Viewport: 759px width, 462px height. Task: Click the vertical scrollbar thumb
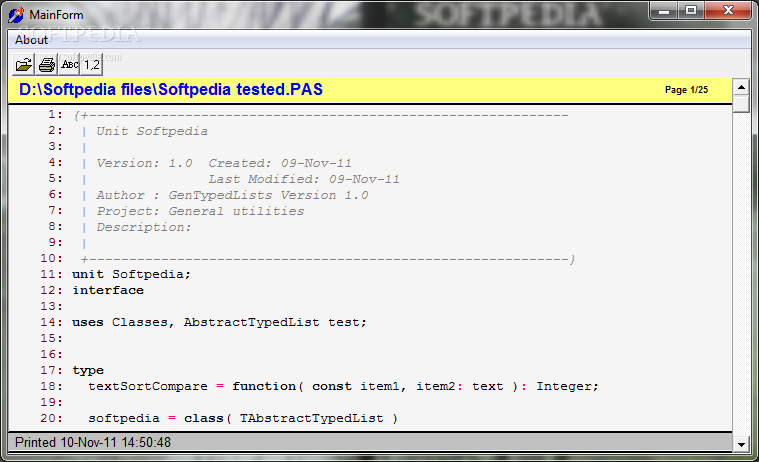click(x=741, y=104)
